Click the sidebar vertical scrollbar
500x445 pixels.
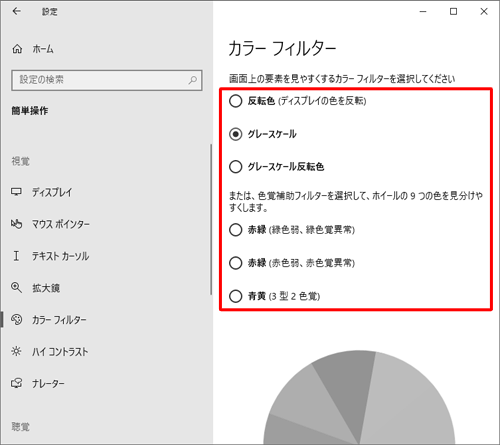[x=211, y=219]
